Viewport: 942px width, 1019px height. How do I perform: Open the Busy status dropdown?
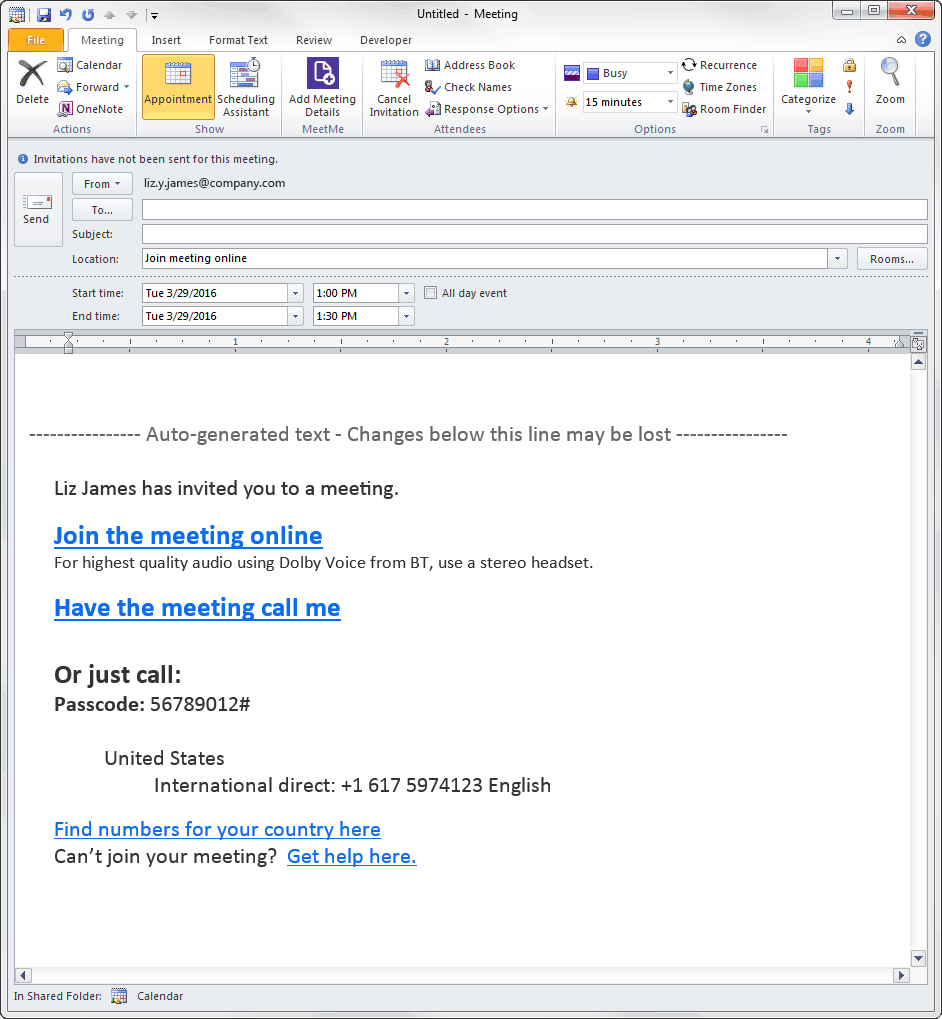pos(669,72)
